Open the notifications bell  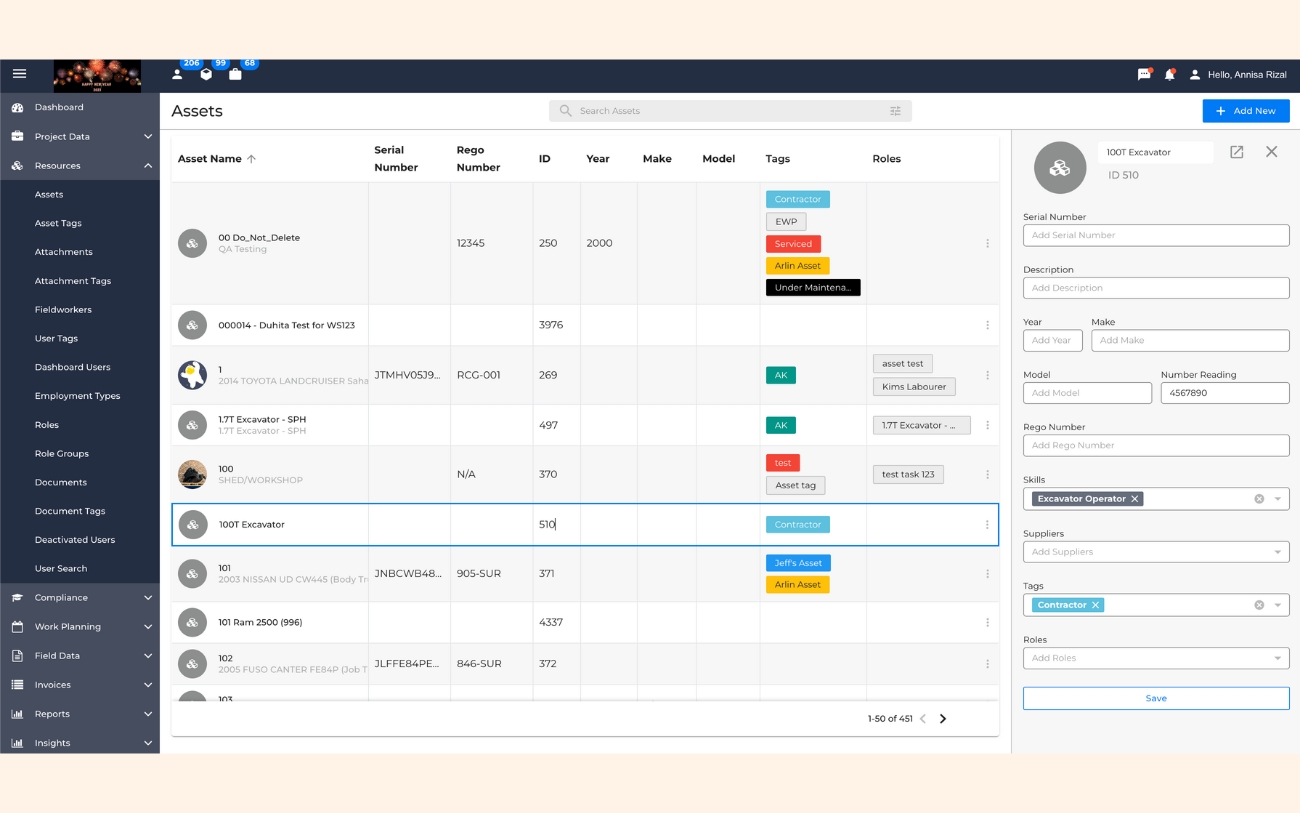point(1169,75)
